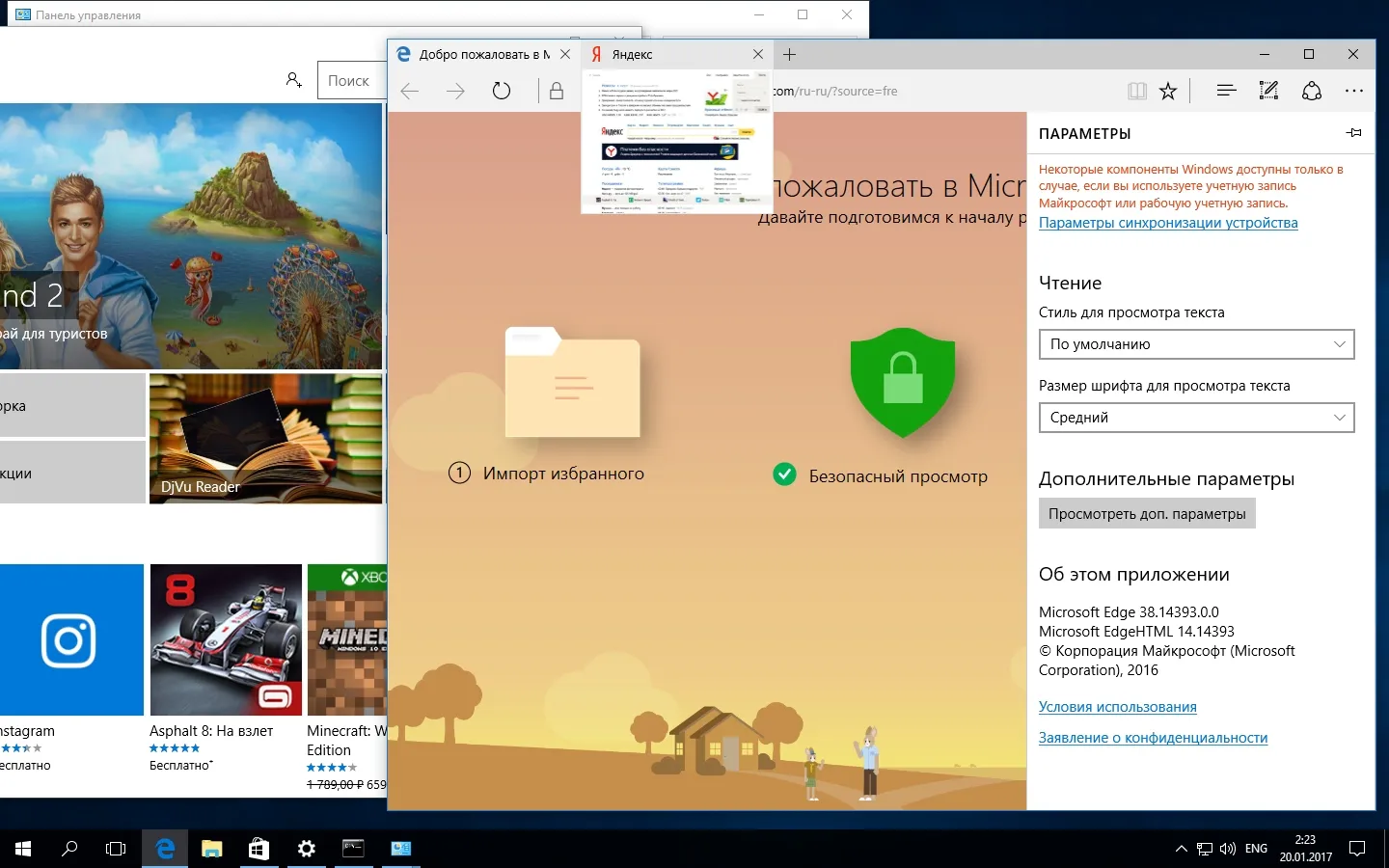Refresh the page in Edge
This screenshot has width=1389, height=868.
tap(502, 91)
